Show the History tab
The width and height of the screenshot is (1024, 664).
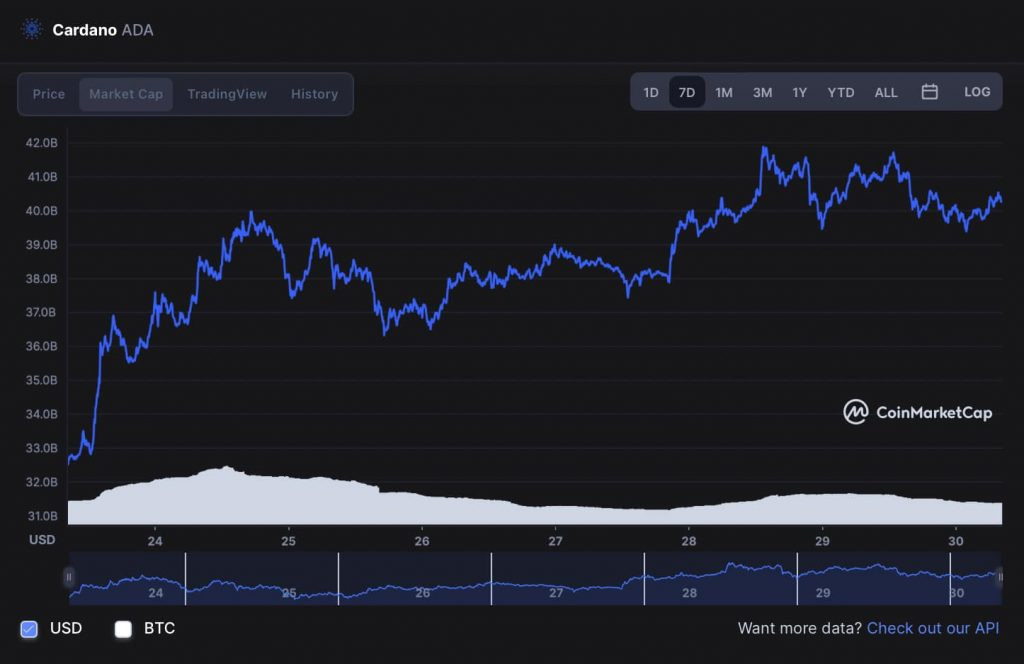(314, 94)
